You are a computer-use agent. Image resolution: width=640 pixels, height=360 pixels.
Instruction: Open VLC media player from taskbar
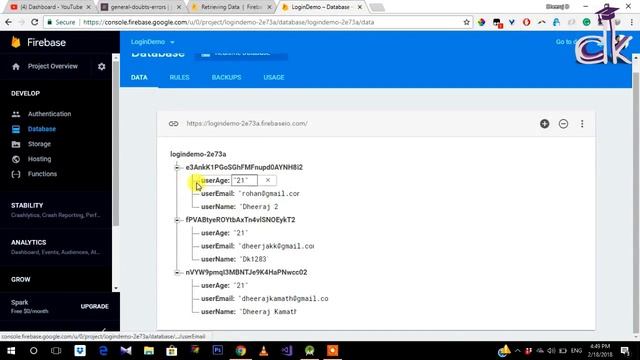pyautogui.click(x=264, y=351)
